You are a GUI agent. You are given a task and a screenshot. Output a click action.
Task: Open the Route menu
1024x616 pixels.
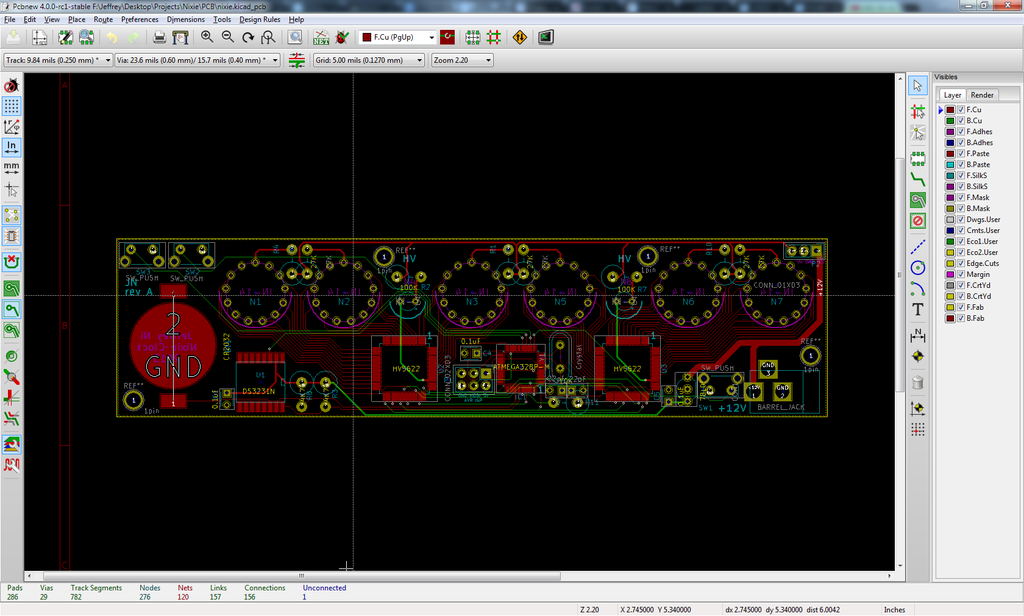(103, 20)
